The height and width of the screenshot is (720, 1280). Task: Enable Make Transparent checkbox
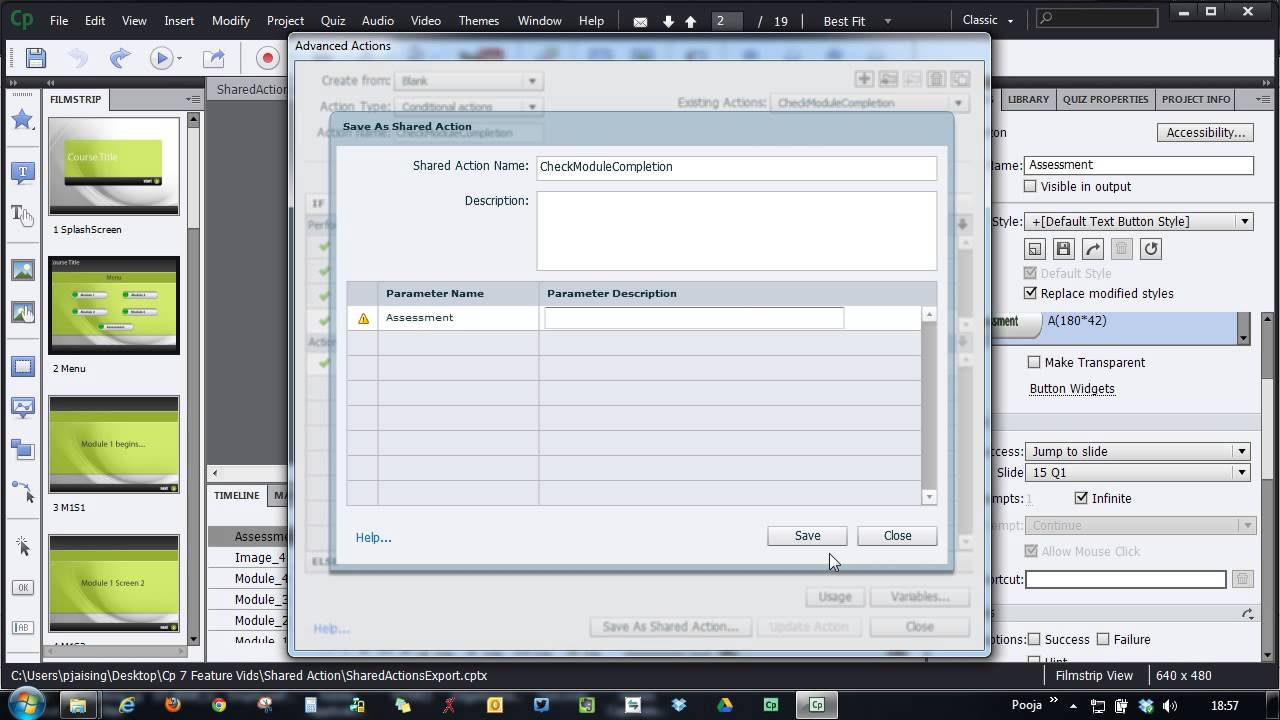(1034, 362)
